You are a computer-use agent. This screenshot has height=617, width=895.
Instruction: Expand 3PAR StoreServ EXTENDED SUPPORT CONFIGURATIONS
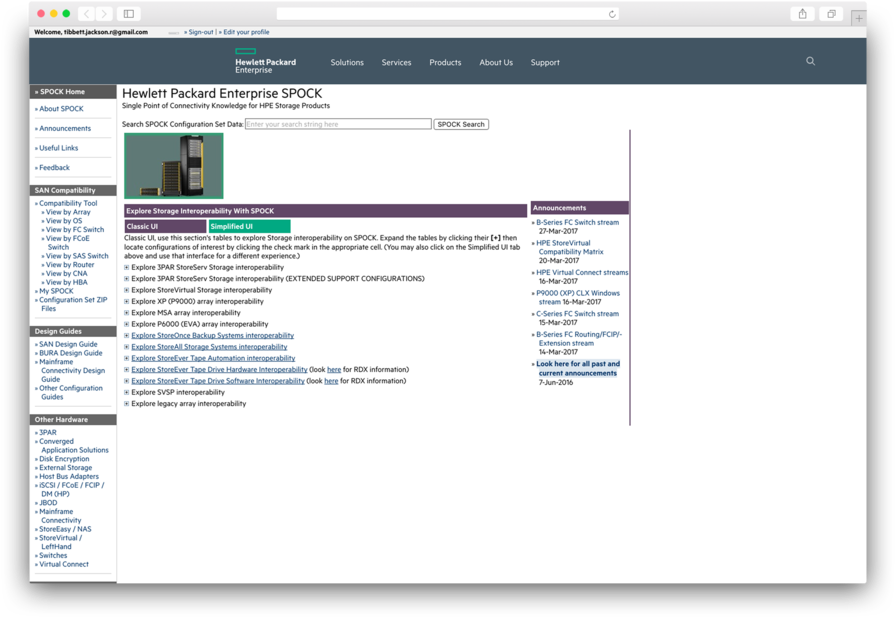pos(127,279)
